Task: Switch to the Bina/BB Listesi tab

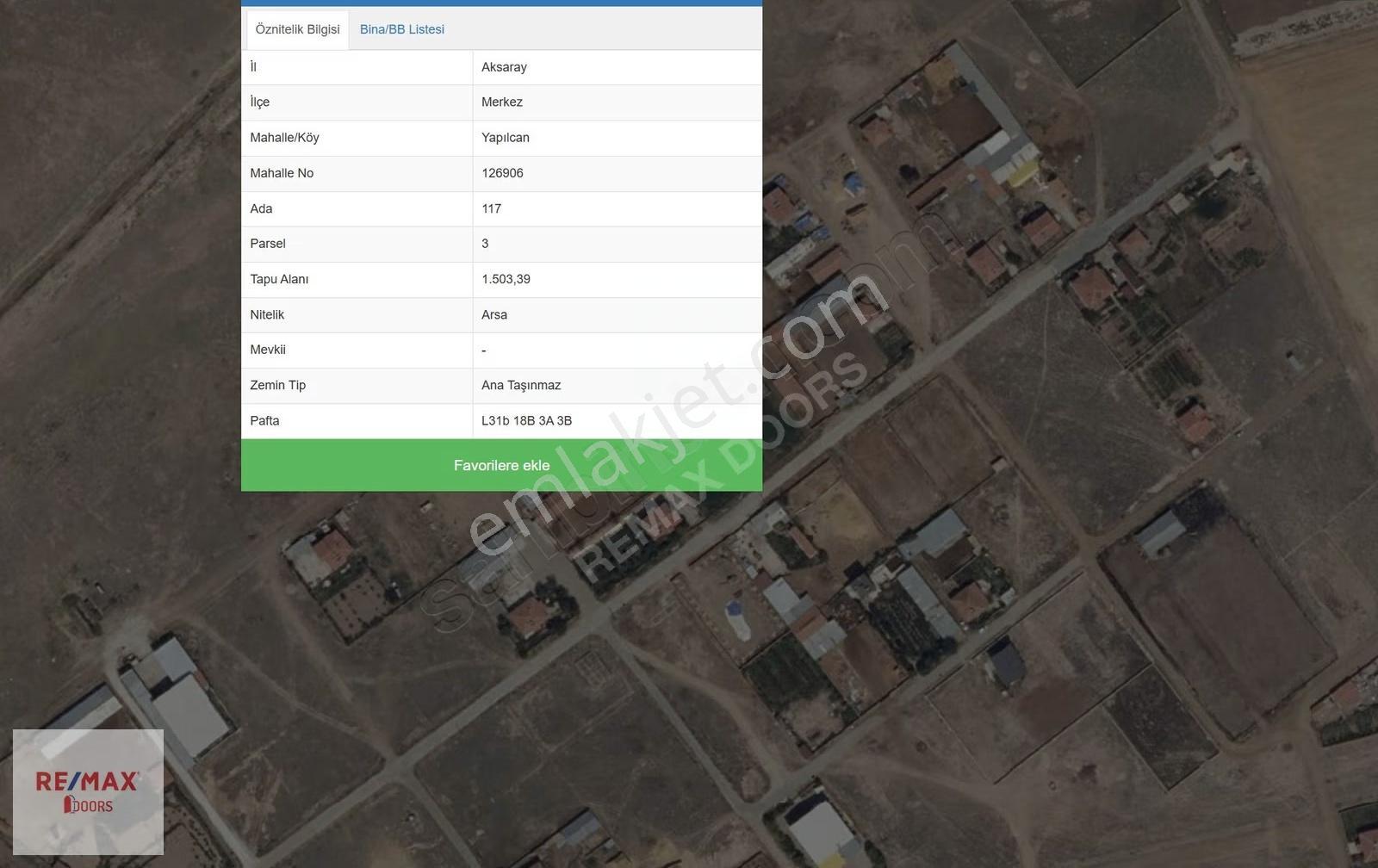Action: pos(402,29)
